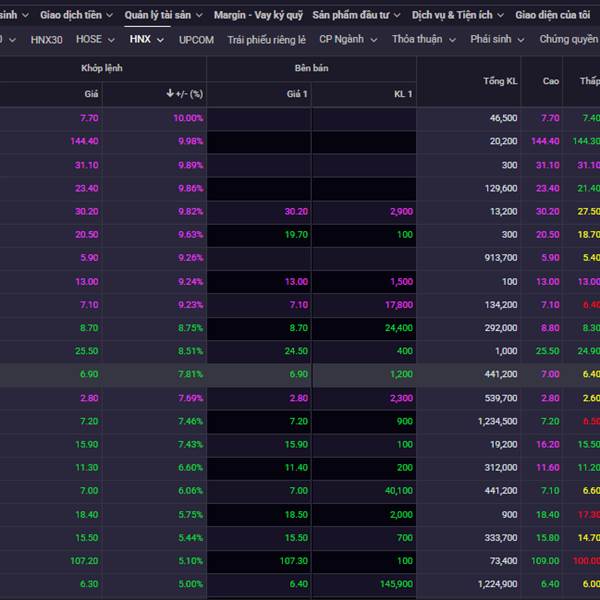The width and height of the screenshot is (600, 600).
Task: Open the Dịch vụ & Tiện ích menu
Action: pos(457,15)
